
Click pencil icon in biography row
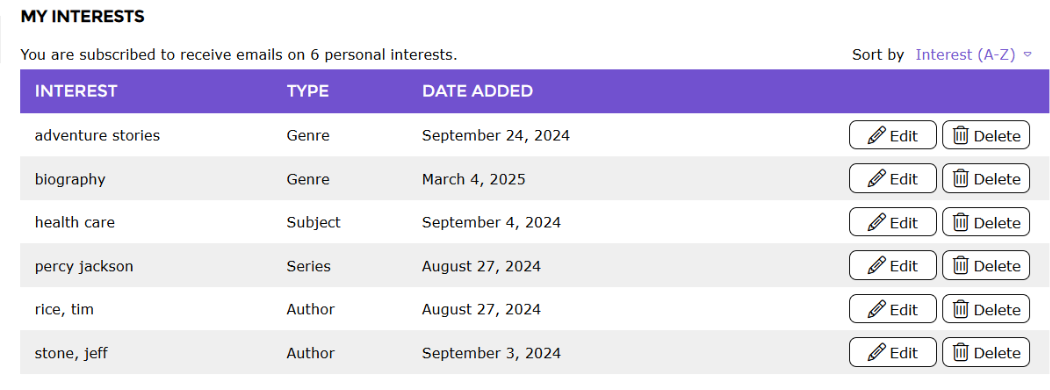tap(877, 179)
